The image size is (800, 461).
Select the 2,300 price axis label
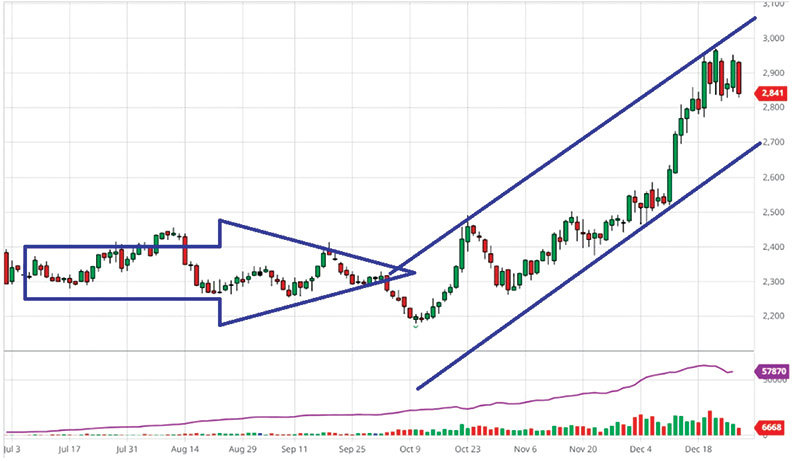click(772, 281)
